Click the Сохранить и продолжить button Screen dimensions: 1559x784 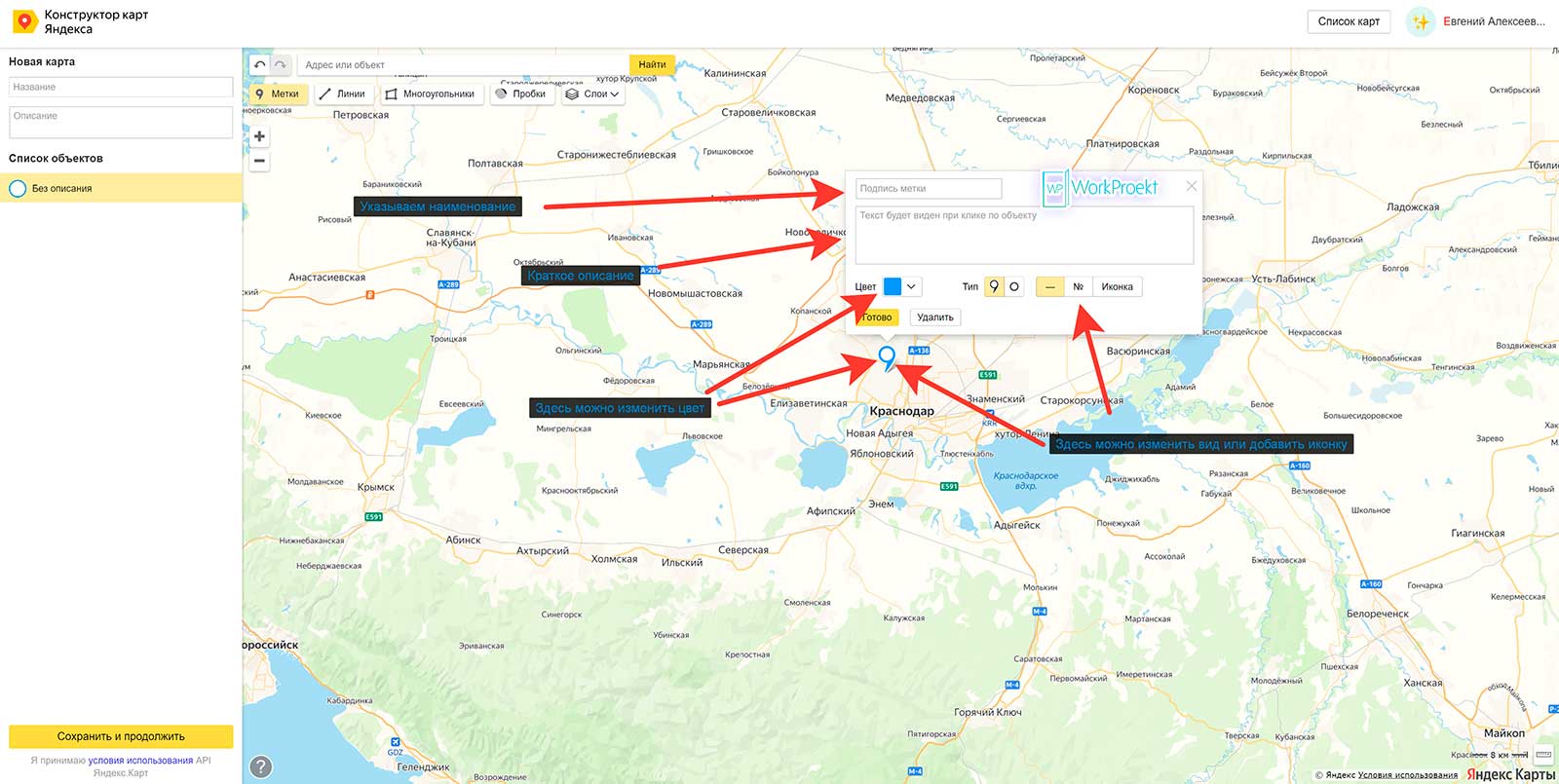pos(121,736)
